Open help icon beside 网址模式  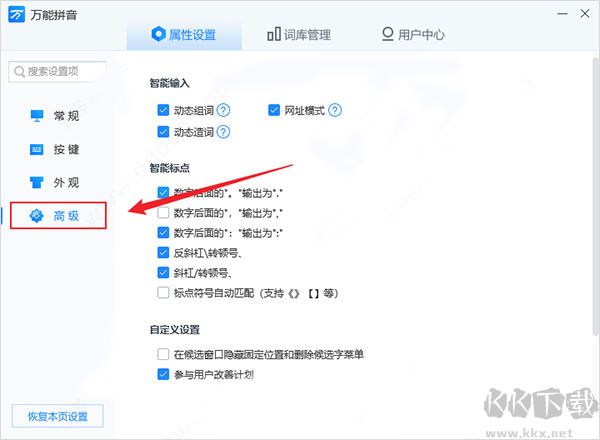(335, 110)
